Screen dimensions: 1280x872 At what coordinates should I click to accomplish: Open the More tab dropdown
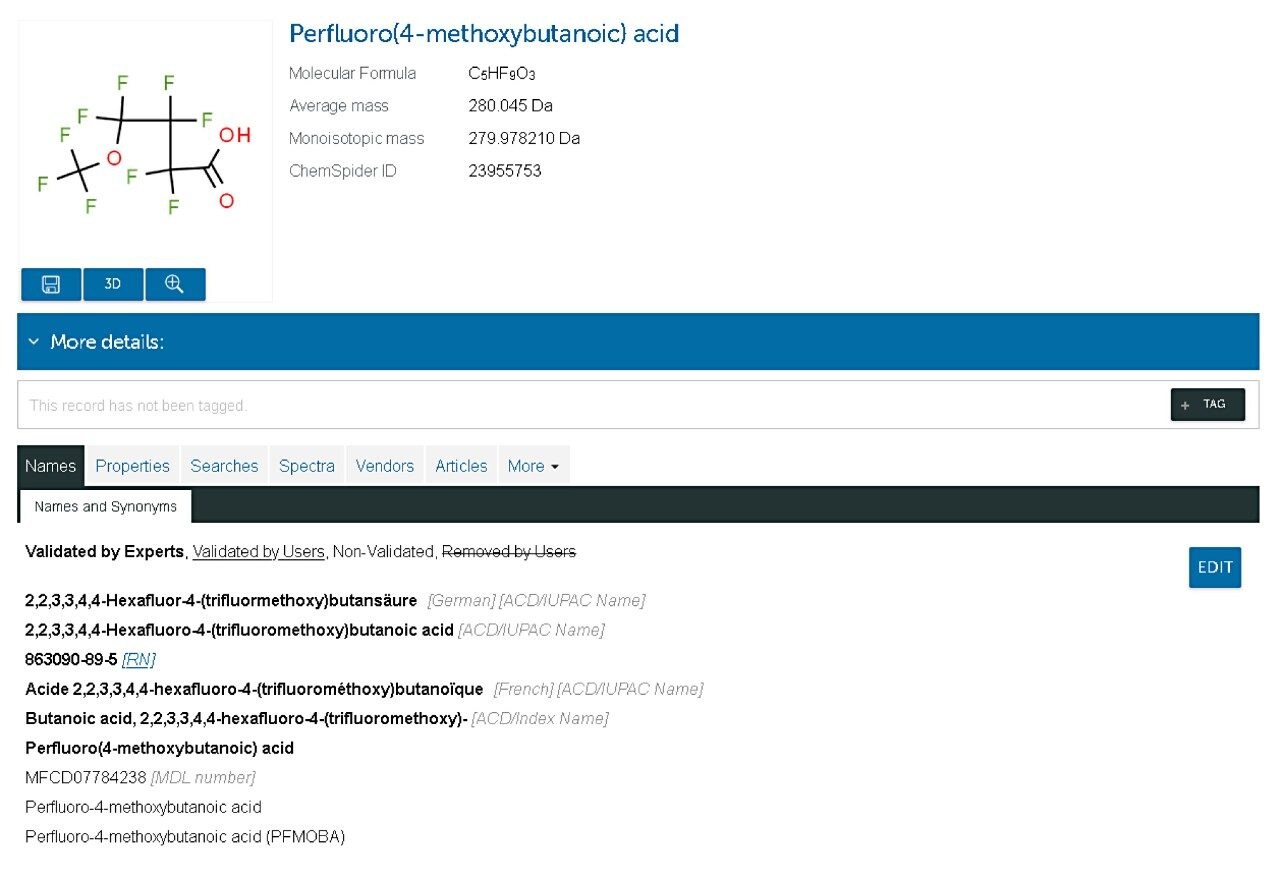coord(533,464)
